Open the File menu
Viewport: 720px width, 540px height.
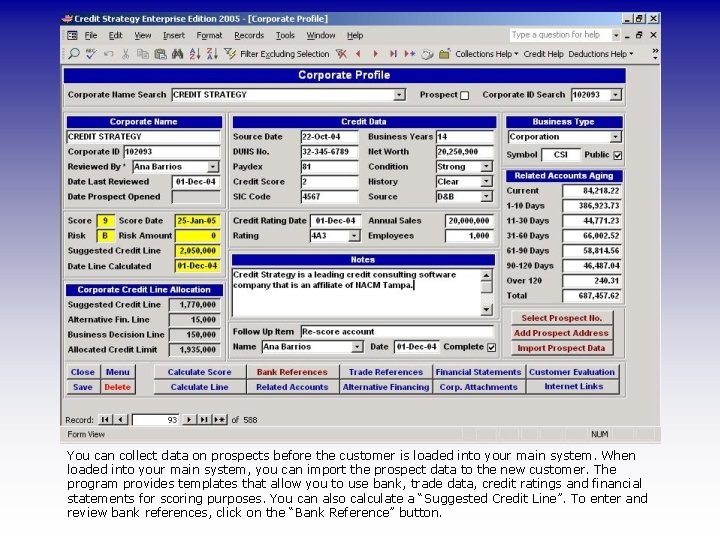[91, 35]
